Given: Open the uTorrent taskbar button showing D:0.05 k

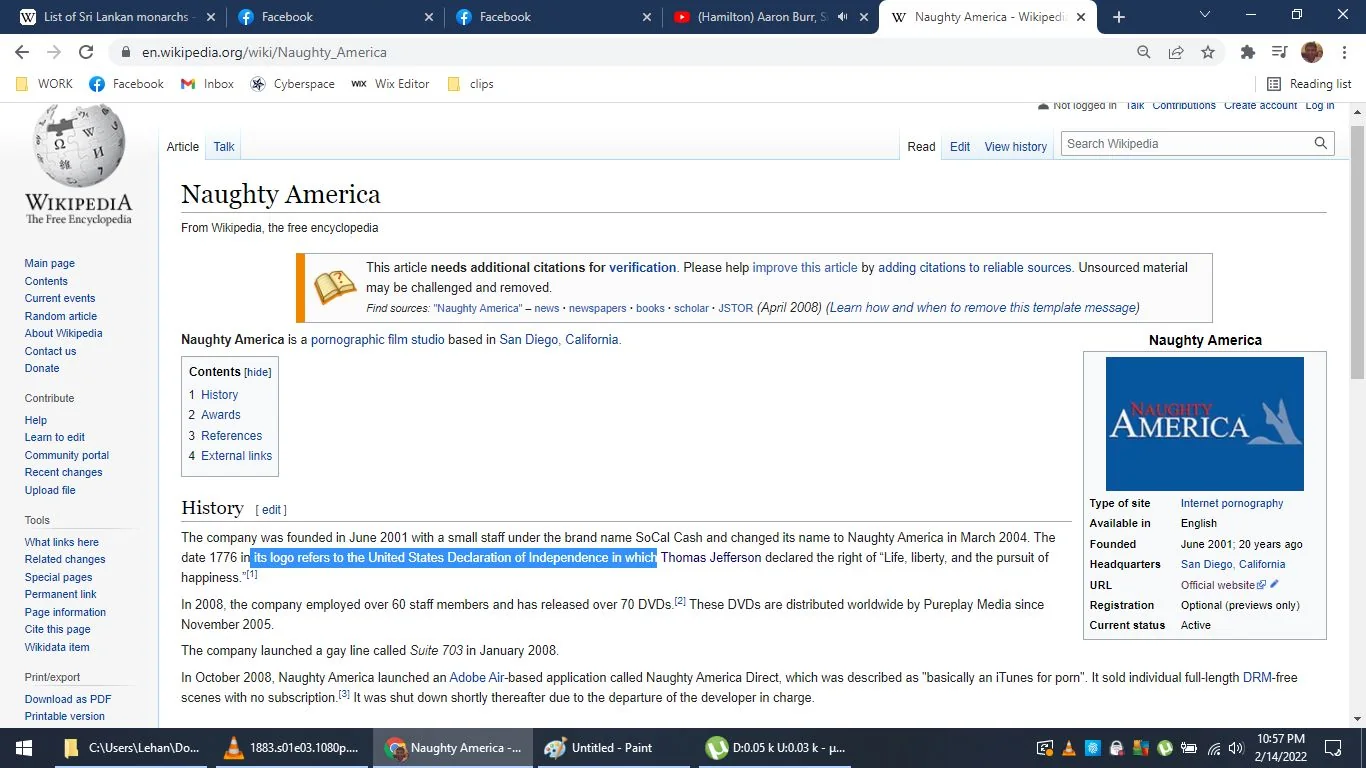Looking at the screenshot, I should point(775,748).
